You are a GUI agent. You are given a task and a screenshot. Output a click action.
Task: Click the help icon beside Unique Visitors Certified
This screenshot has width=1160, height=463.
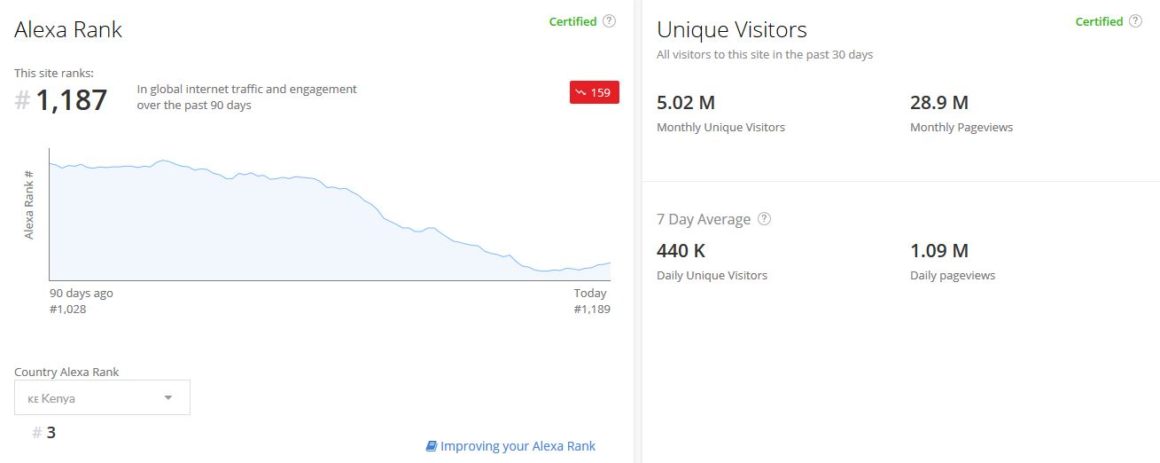coord(1136,21)
